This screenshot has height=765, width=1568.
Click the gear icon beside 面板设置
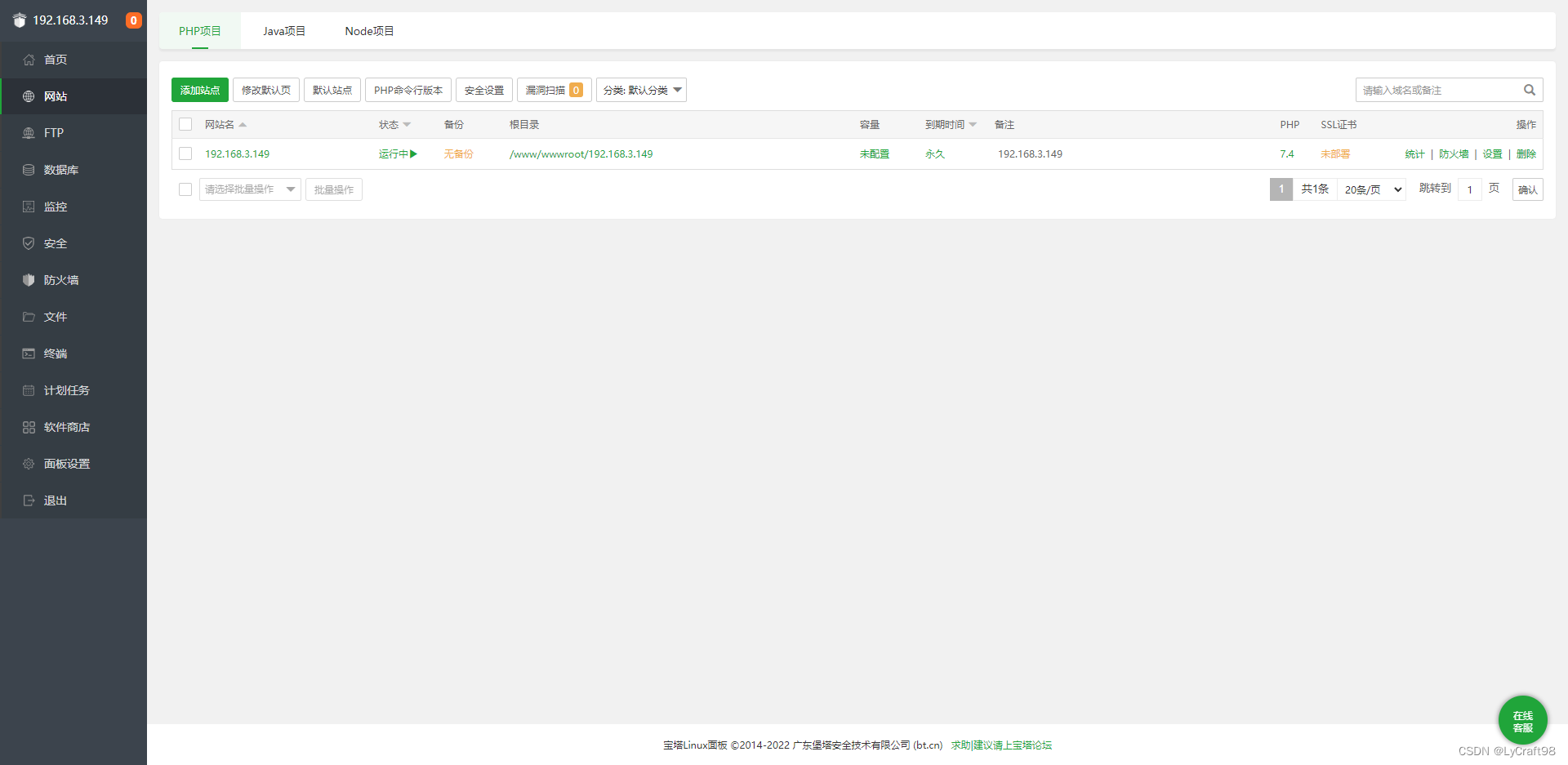(29, 464)
